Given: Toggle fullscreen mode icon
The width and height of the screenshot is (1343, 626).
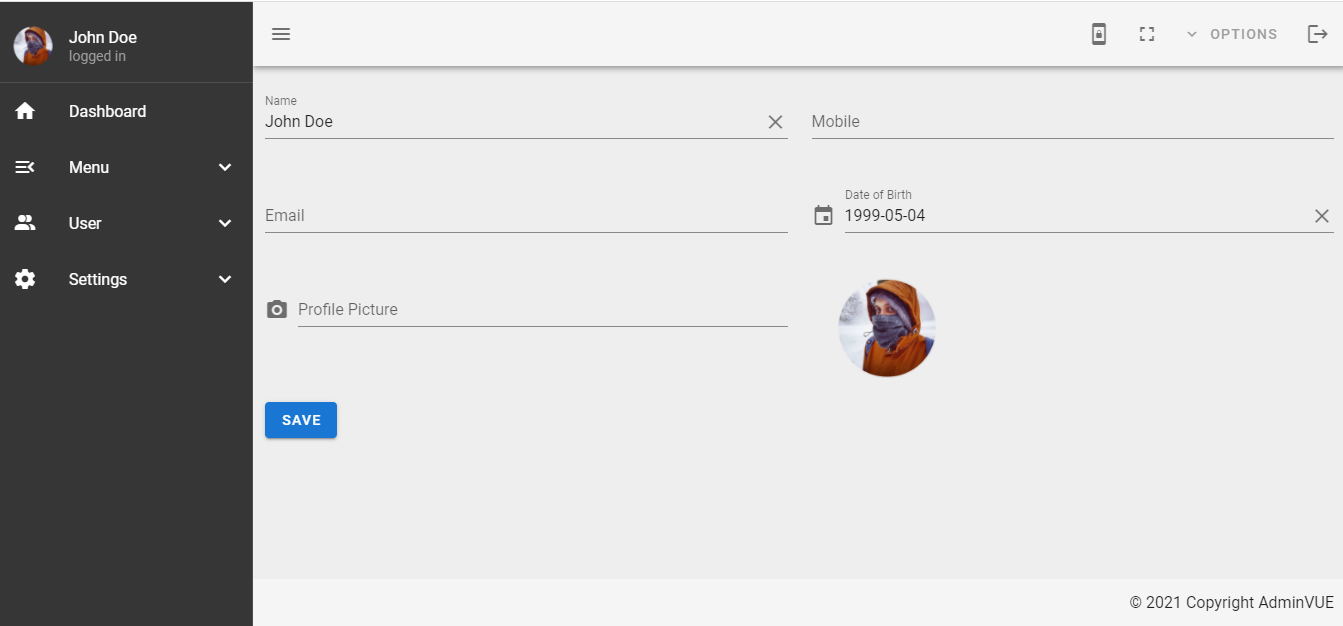Looking at the screenshot, I should pos(1147,34).
